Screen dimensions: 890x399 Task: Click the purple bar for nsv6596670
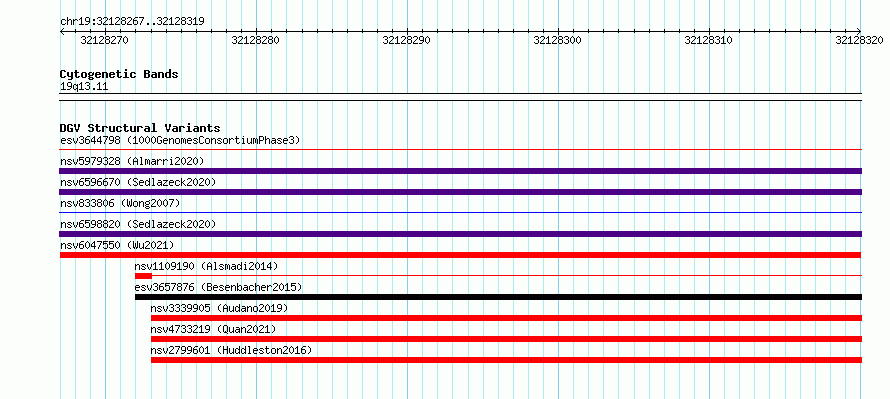click(x=461, y=192)
